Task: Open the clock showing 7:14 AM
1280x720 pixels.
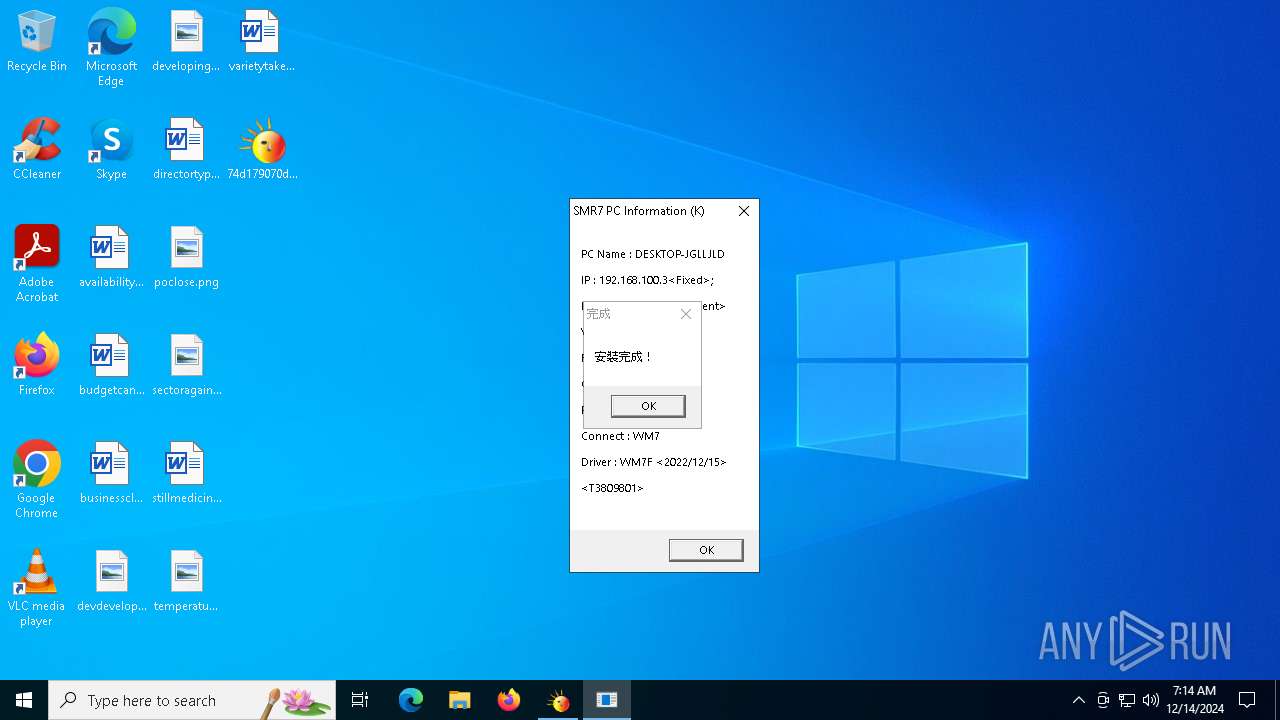Action: (x=1195, y=700)
